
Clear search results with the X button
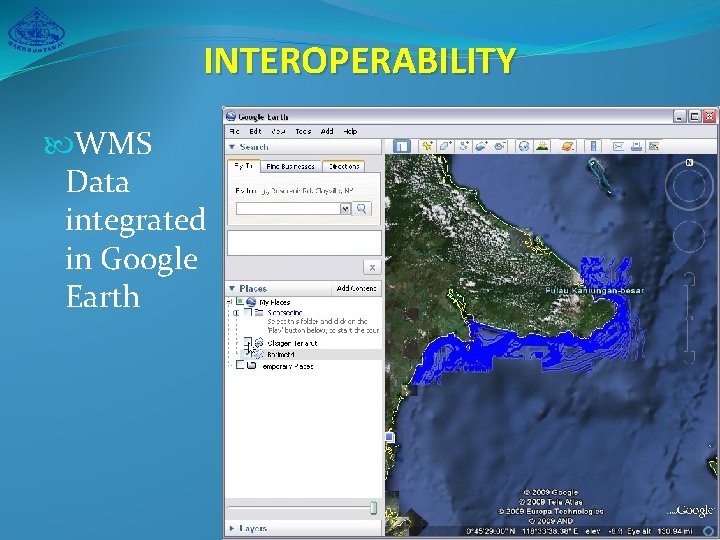click(x=372, y=267)
